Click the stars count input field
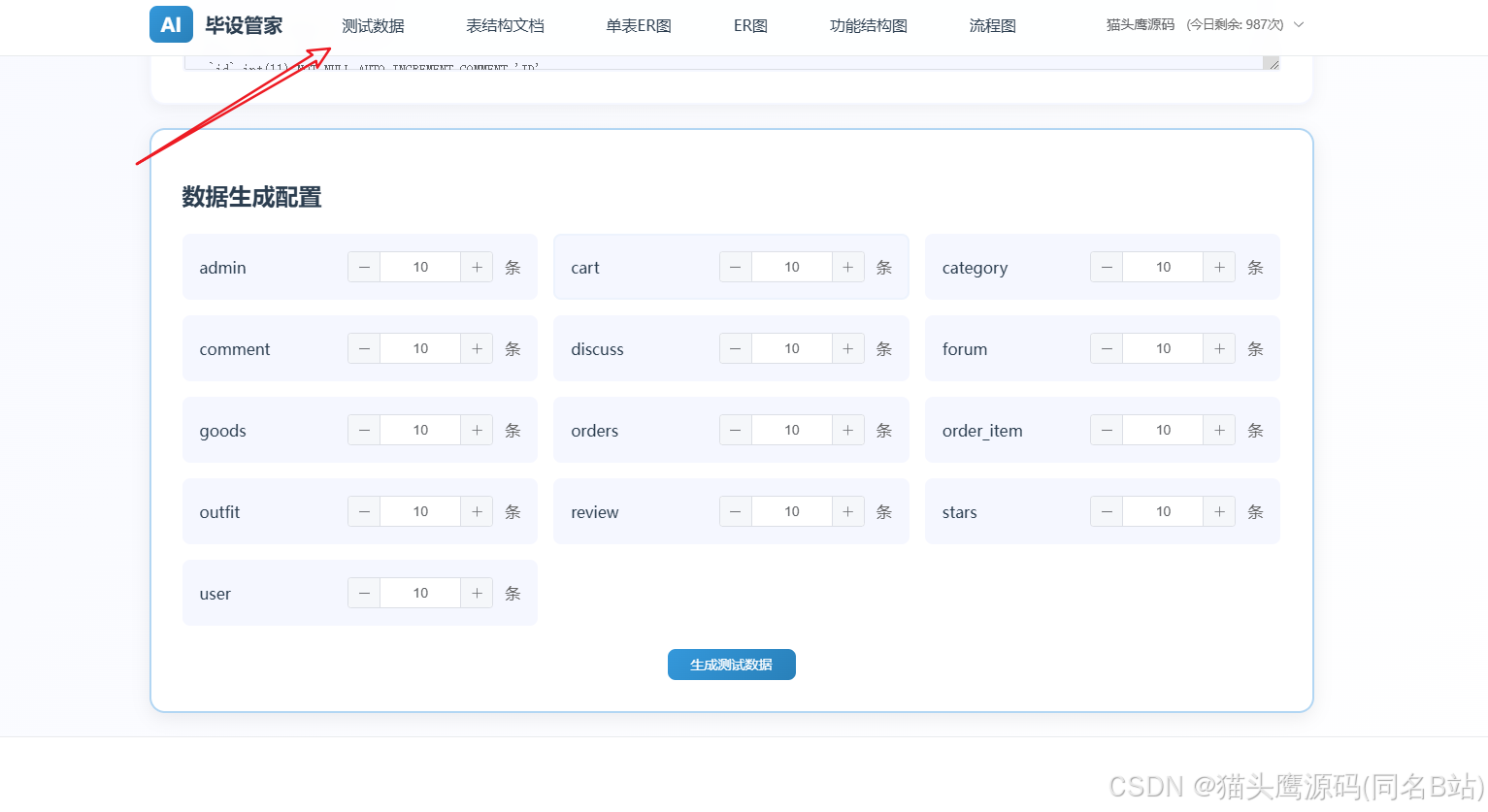This screenshot has height=812, width=1488. click(x=1163, y=511)
